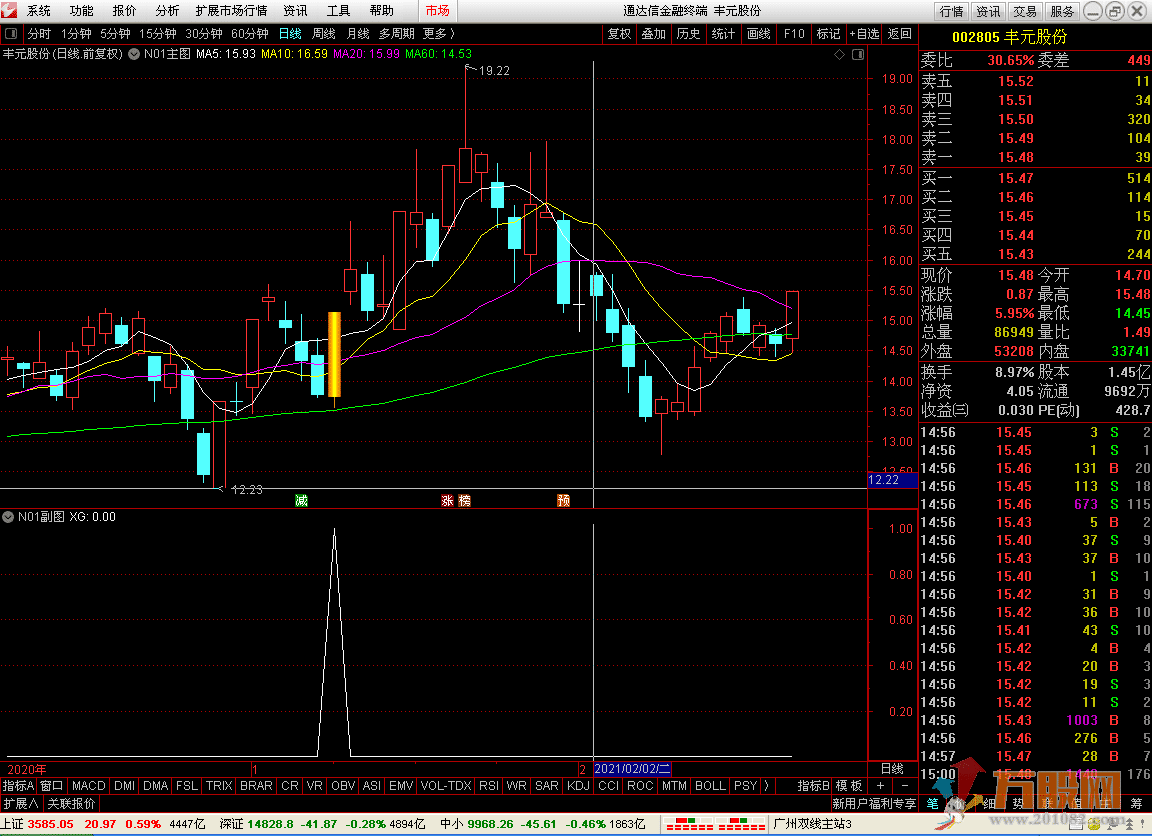The image size is (1152, 836).
Task: Add stock via +自选 button
Action: click(x=864, y=34)
